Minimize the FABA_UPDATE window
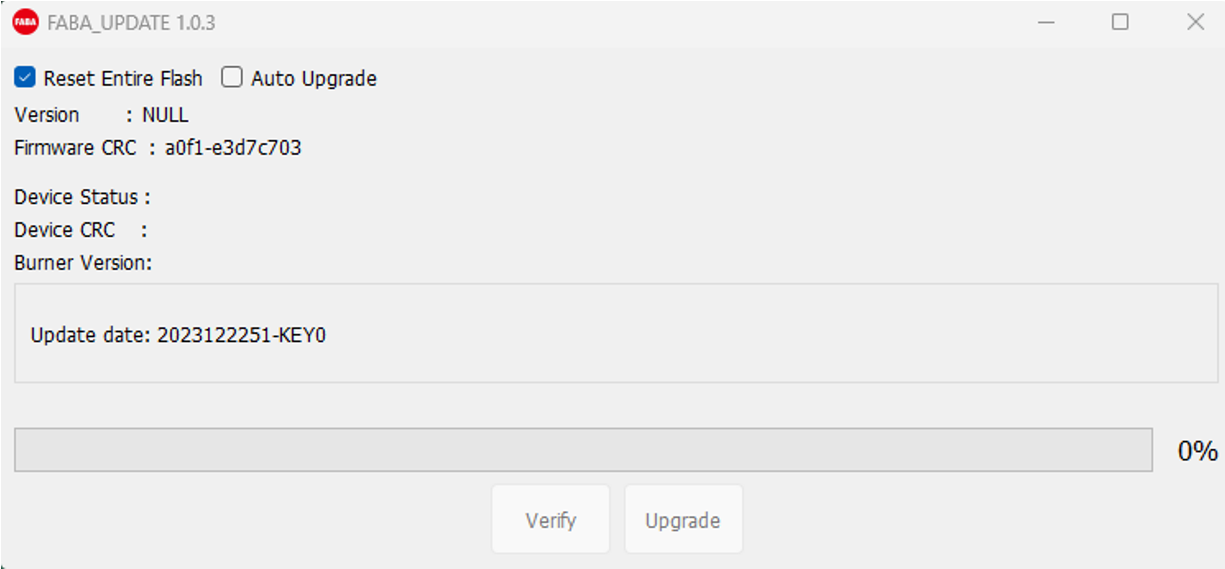Screen dimensions: 1225x569 tap(1047, 22)
